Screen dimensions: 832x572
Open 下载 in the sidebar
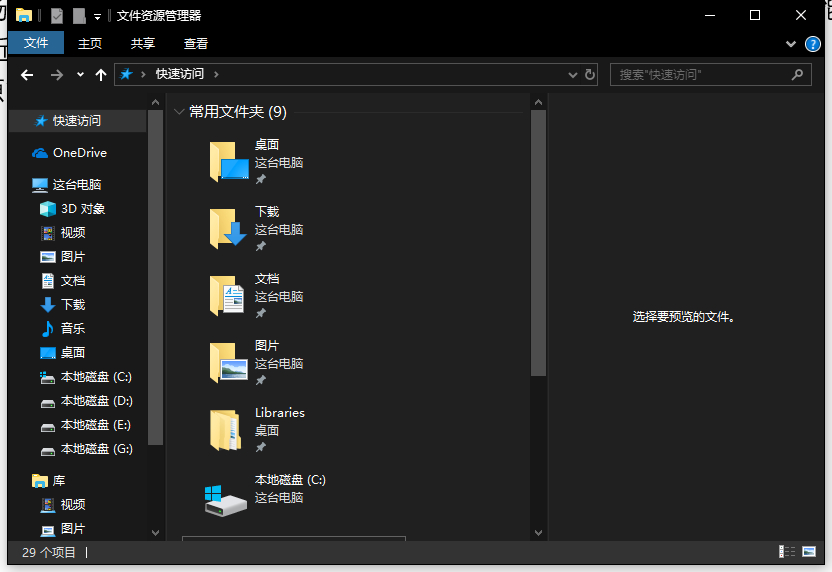[x=73, y=305]
